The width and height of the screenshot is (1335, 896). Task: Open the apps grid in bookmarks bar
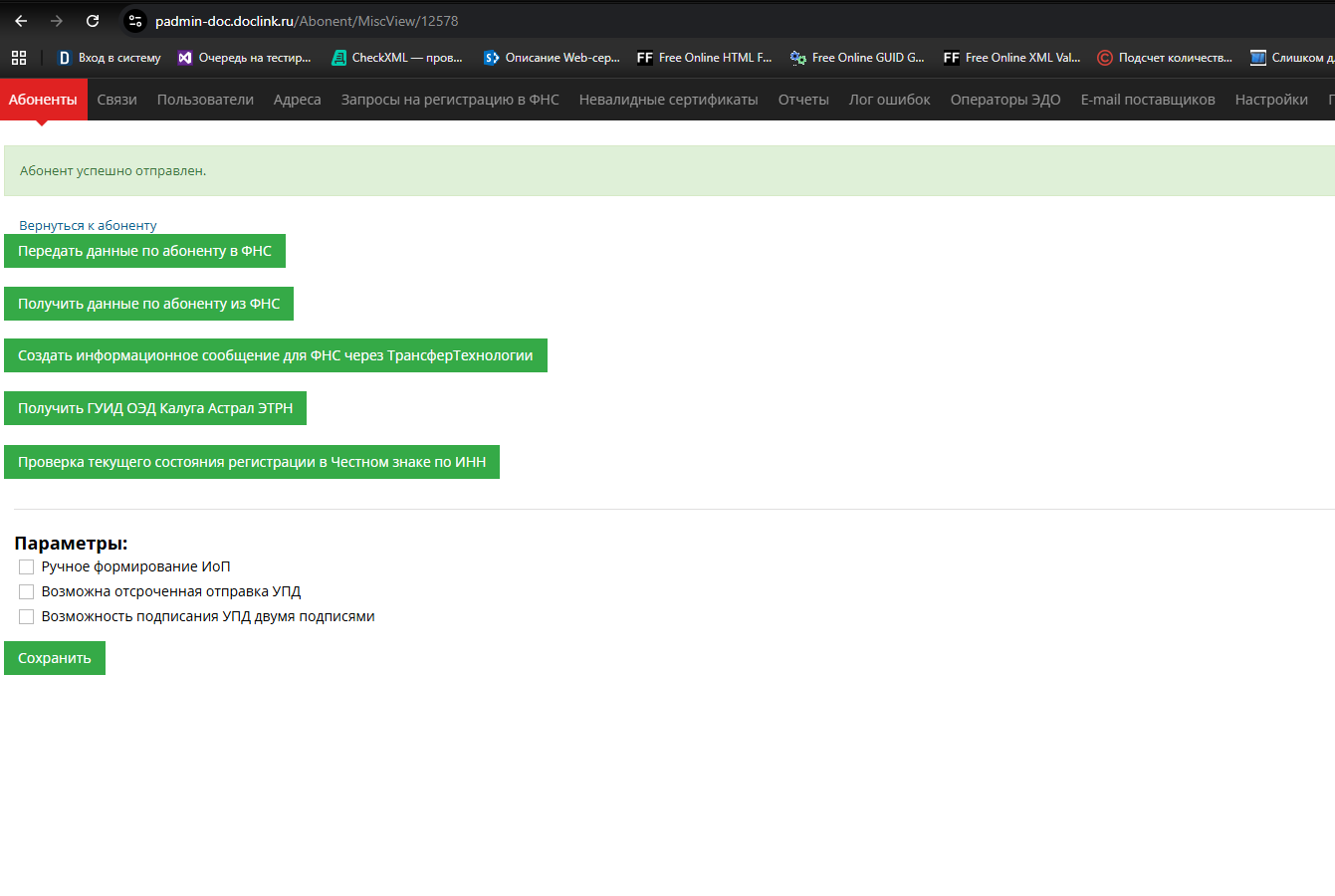19,58
